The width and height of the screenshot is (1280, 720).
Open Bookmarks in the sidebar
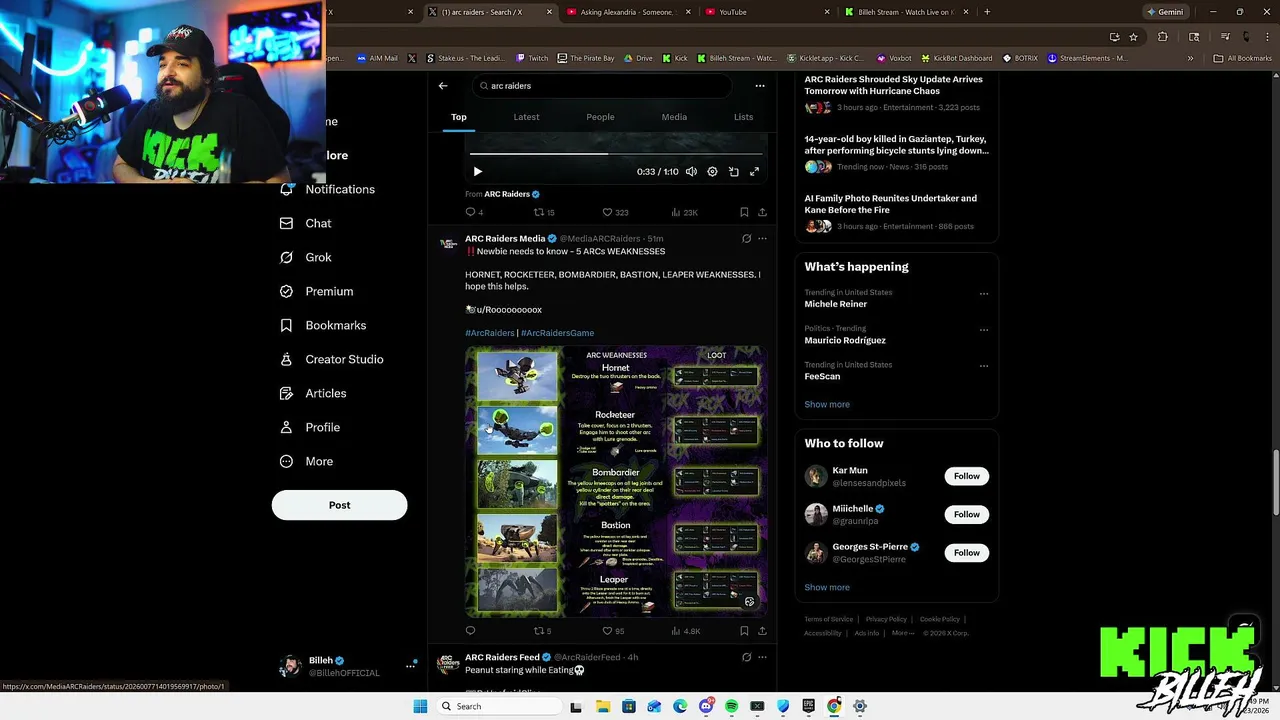323,325
